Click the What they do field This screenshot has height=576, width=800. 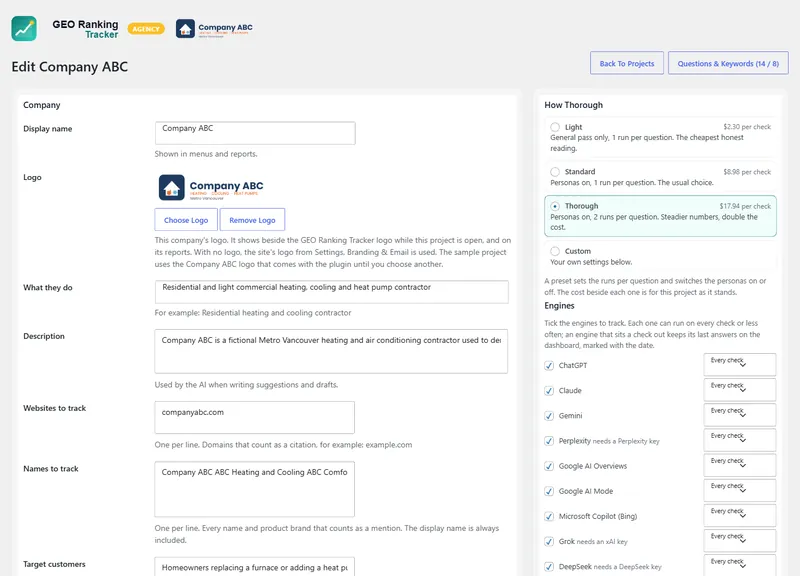pyautogui.click(x=332, y=292)
